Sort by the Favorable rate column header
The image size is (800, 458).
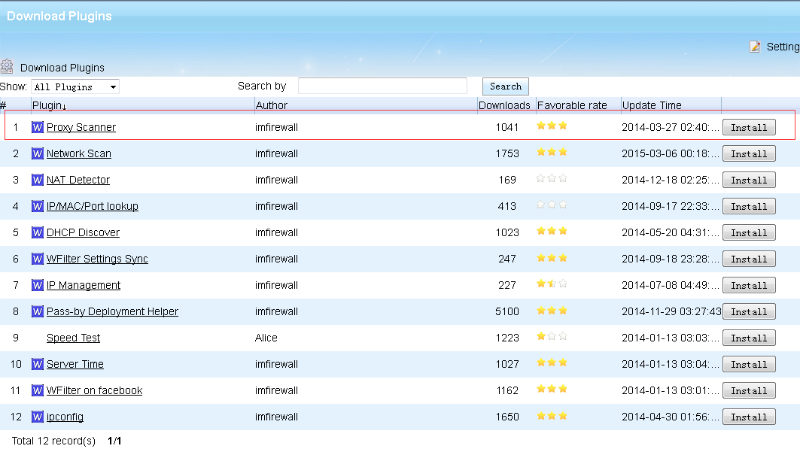pos(572,106)
